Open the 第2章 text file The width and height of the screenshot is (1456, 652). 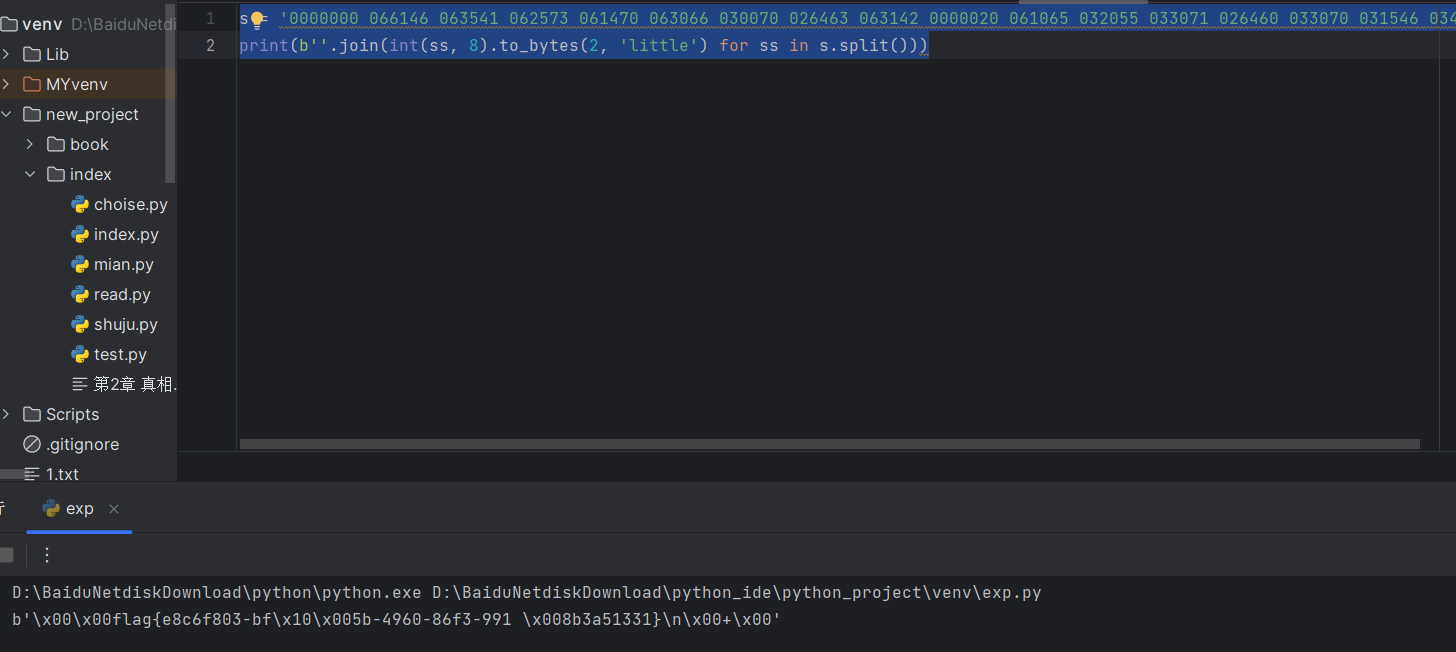coord(134,384)
